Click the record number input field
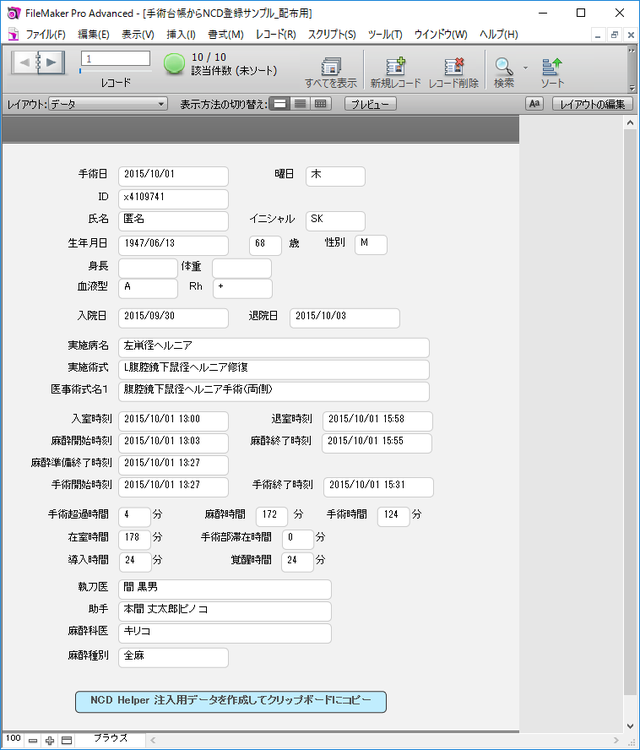 [x=115, y=58]
